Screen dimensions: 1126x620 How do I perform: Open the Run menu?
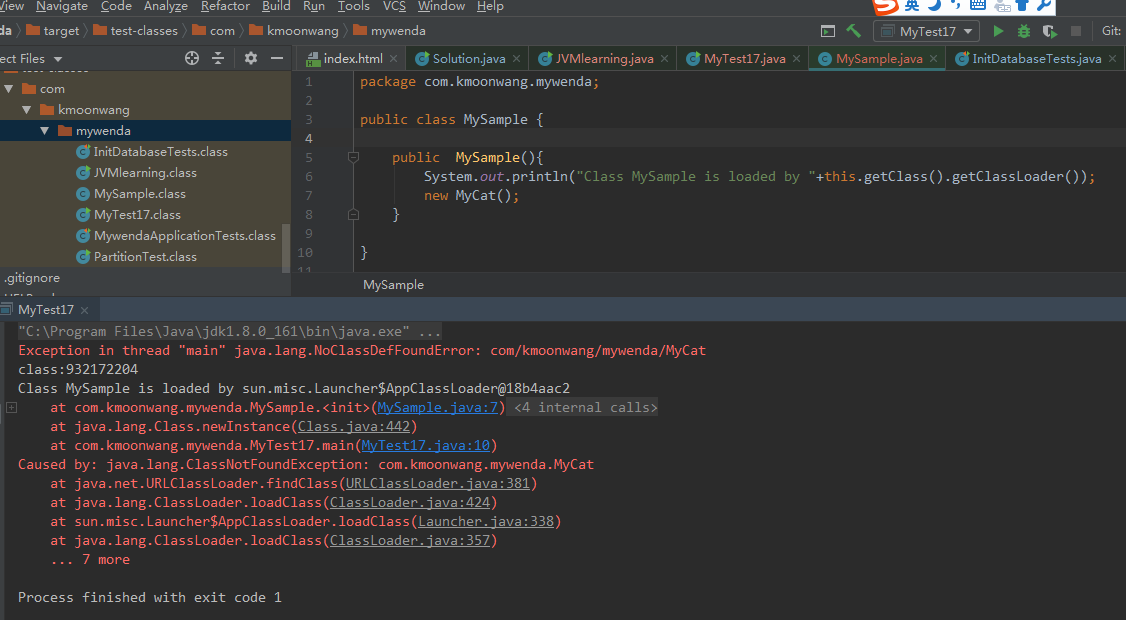tap(314, 6)
